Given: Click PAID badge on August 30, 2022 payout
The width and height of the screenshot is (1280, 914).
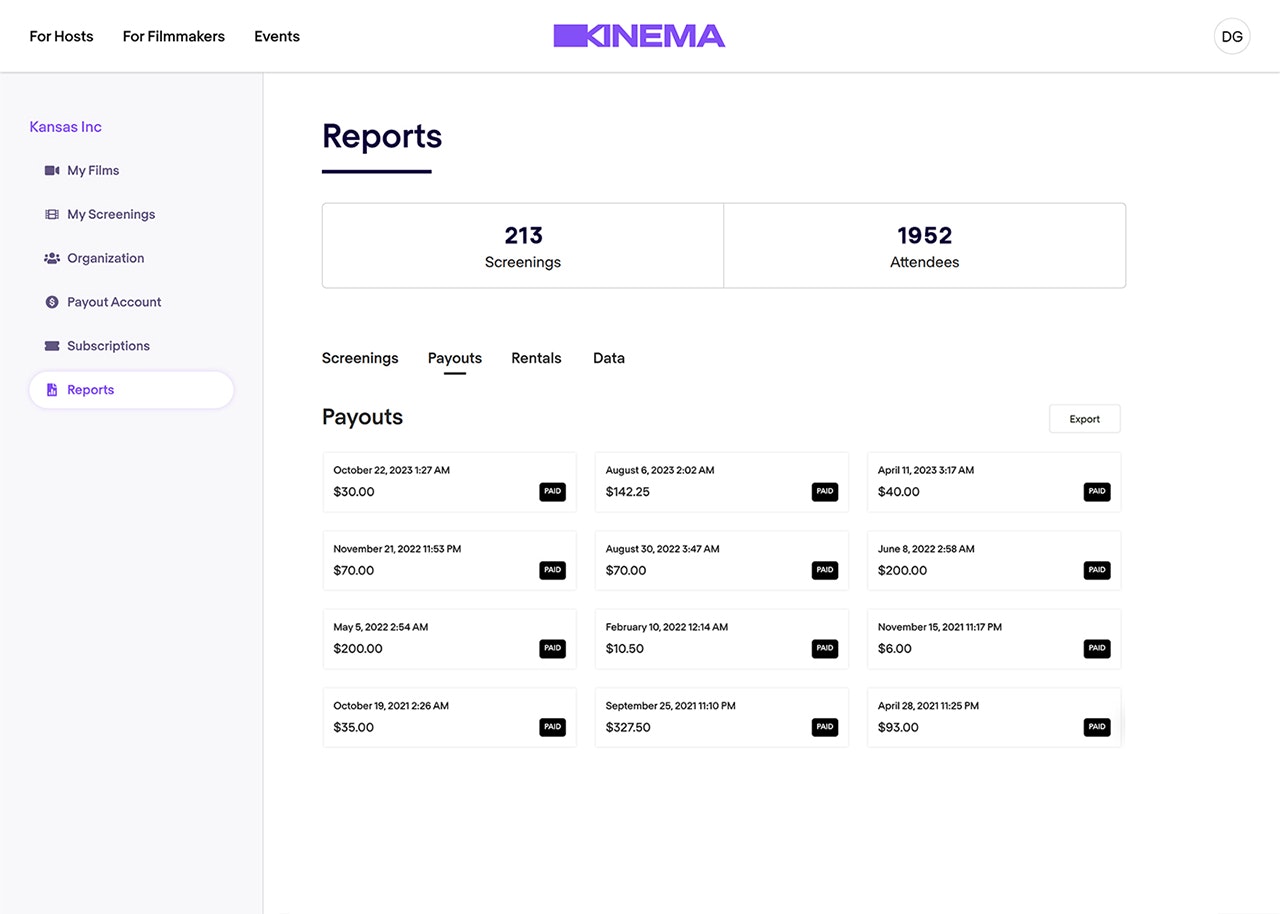Looking at the screenshot, I should (x=825, y=570).
